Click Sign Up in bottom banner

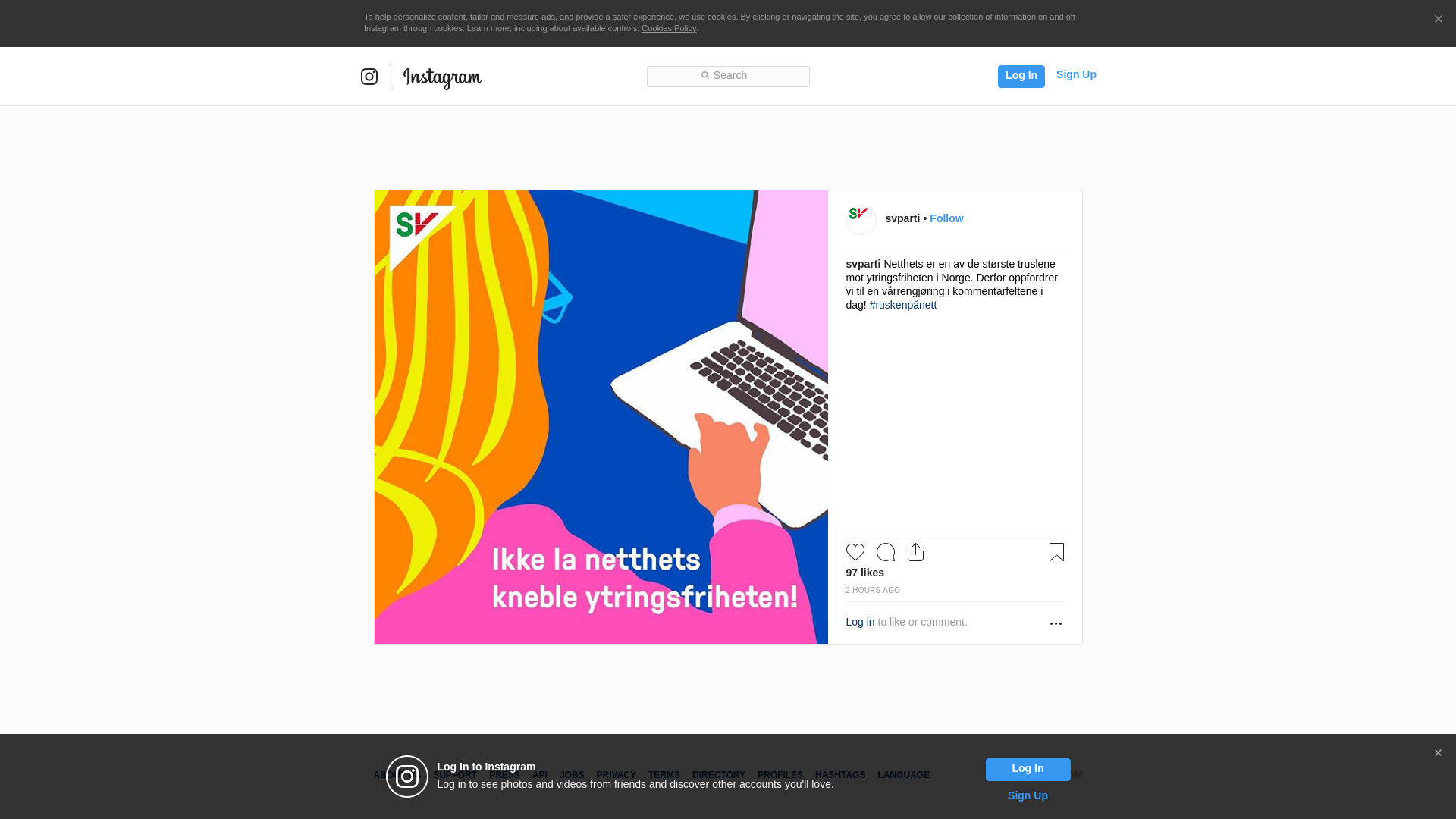tap(1028, 795)
